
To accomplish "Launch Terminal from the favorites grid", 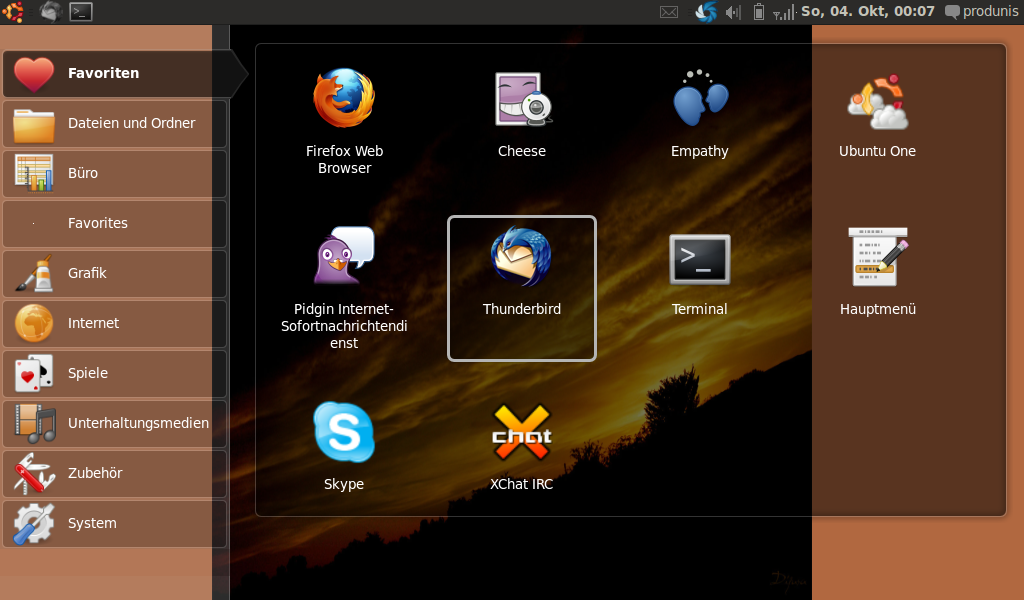I will [x=699, y=274].
